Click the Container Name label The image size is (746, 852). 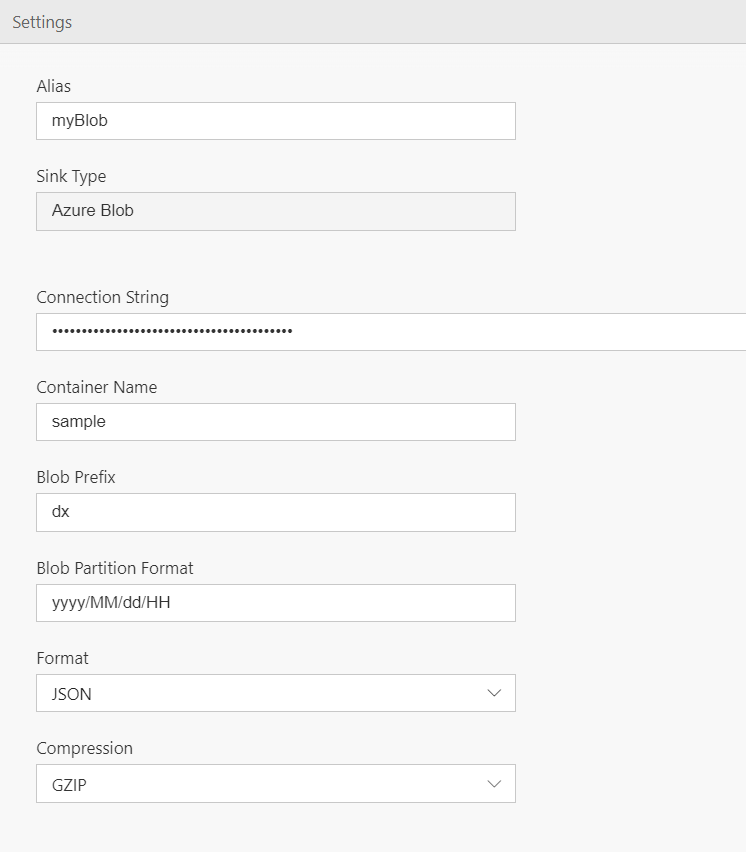(x=97, y=387)
